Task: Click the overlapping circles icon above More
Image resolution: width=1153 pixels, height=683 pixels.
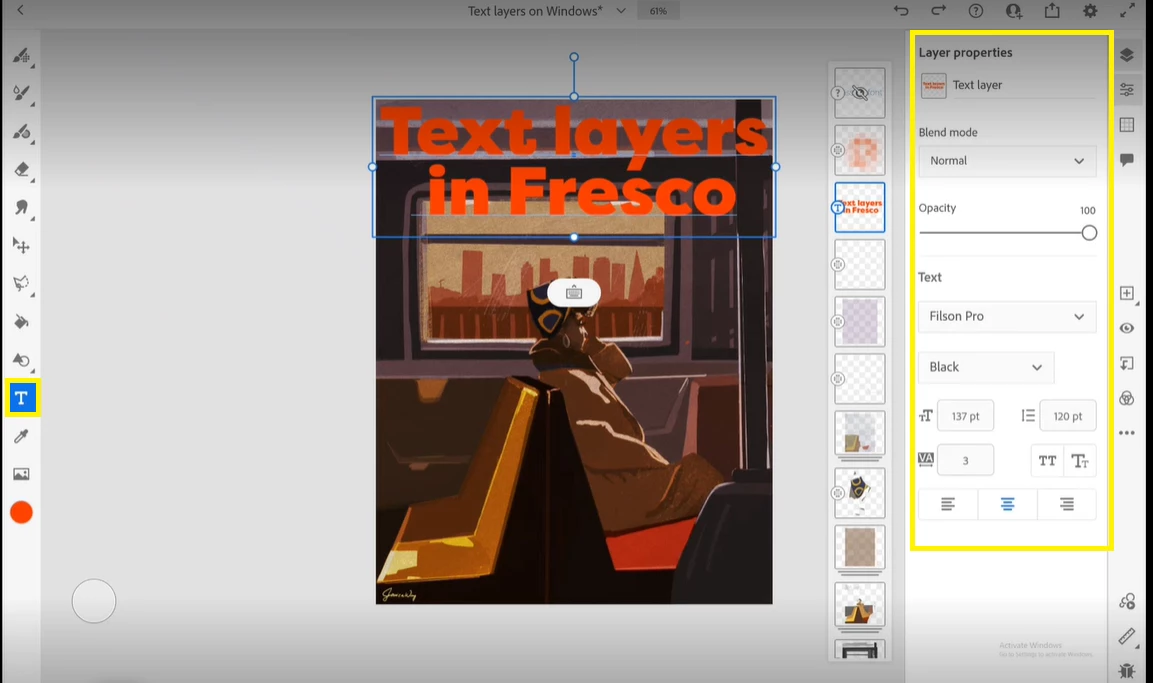Action: point(1127,398)
